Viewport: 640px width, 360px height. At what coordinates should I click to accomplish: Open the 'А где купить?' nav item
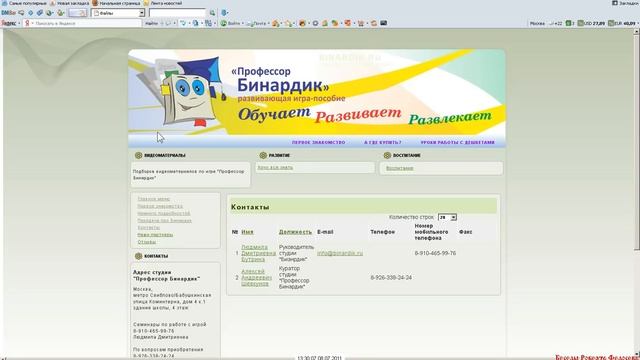tap(382, 142)
